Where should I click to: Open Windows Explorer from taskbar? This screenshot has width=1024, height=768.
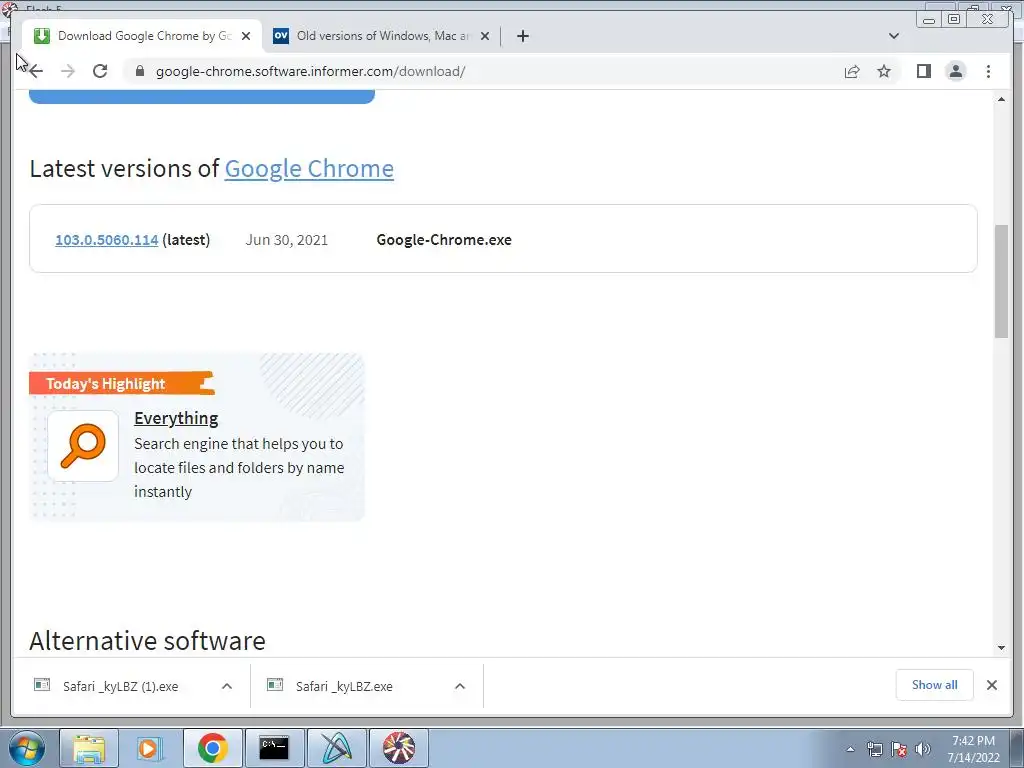[89, 748]
